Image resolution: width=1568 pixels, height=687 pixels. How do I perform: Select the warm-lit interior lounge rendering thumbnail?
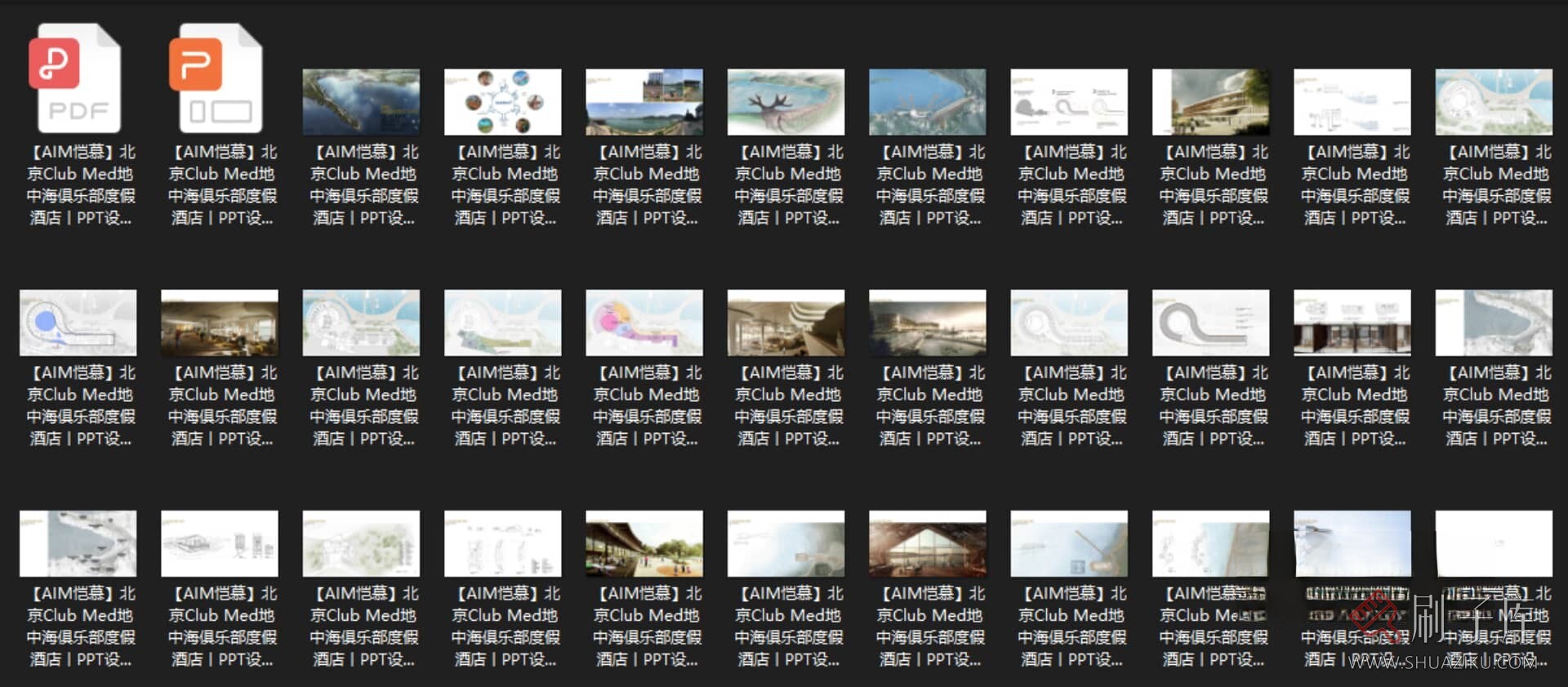click(220, 323)
